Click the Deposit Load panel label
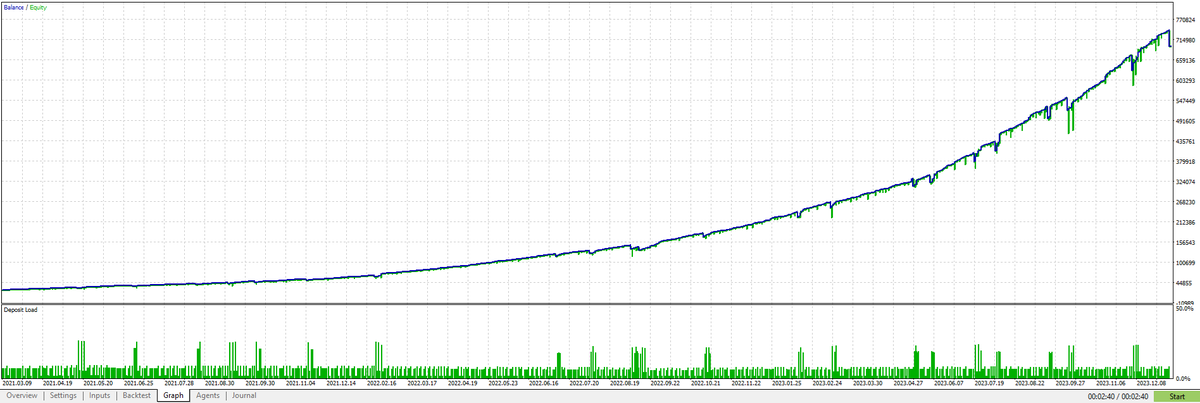Screen dimensions: 1200x403 click(20, 310)
